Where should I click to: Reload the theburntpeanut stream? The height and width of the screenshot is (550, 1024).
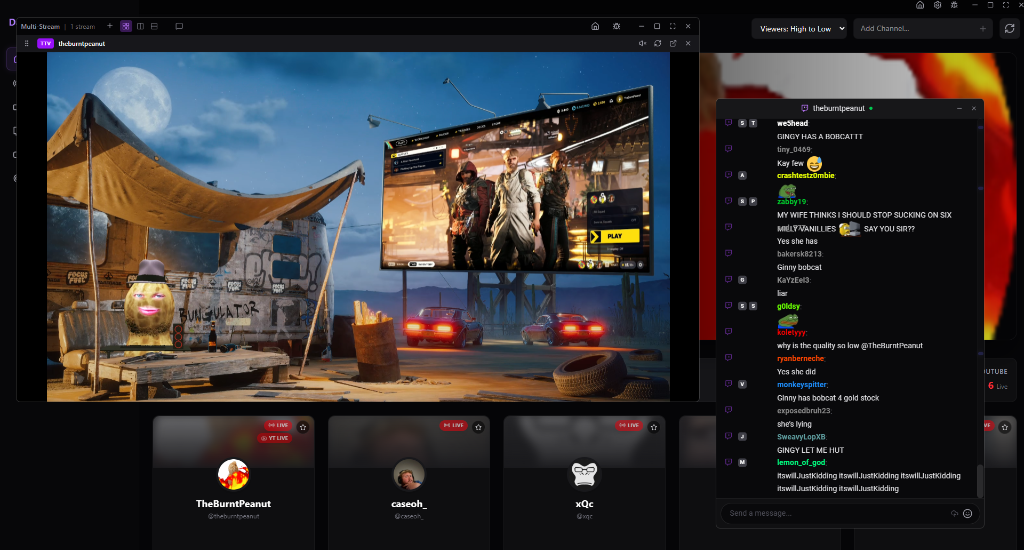(657, 43)
